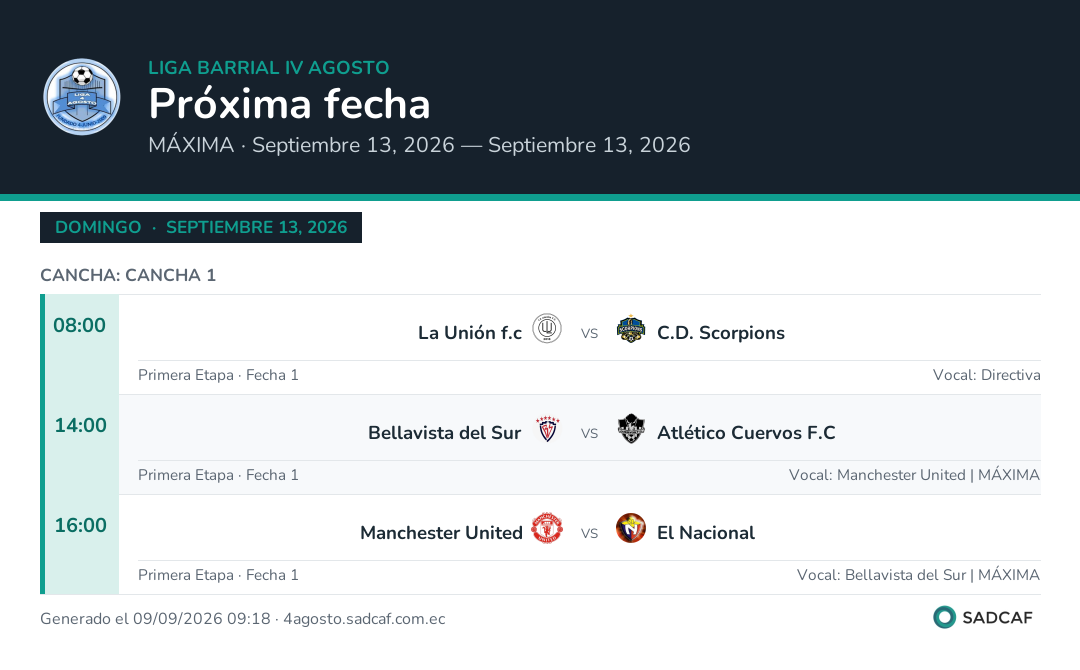This screenshot has height=670, width=1080.
Task: Select the 16:00 time slot
Action: tap(81, 525)
